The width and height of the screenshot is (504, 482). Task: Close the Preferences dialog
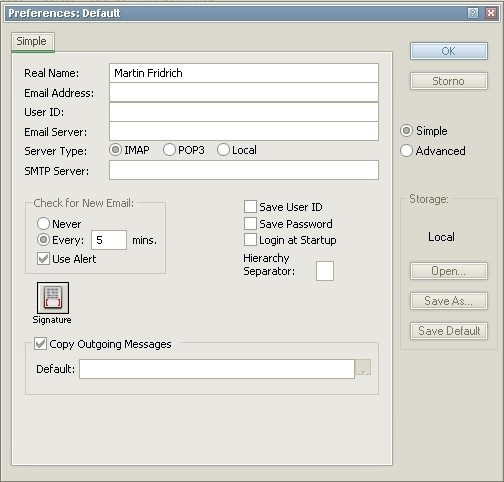[x=491, y=13]
